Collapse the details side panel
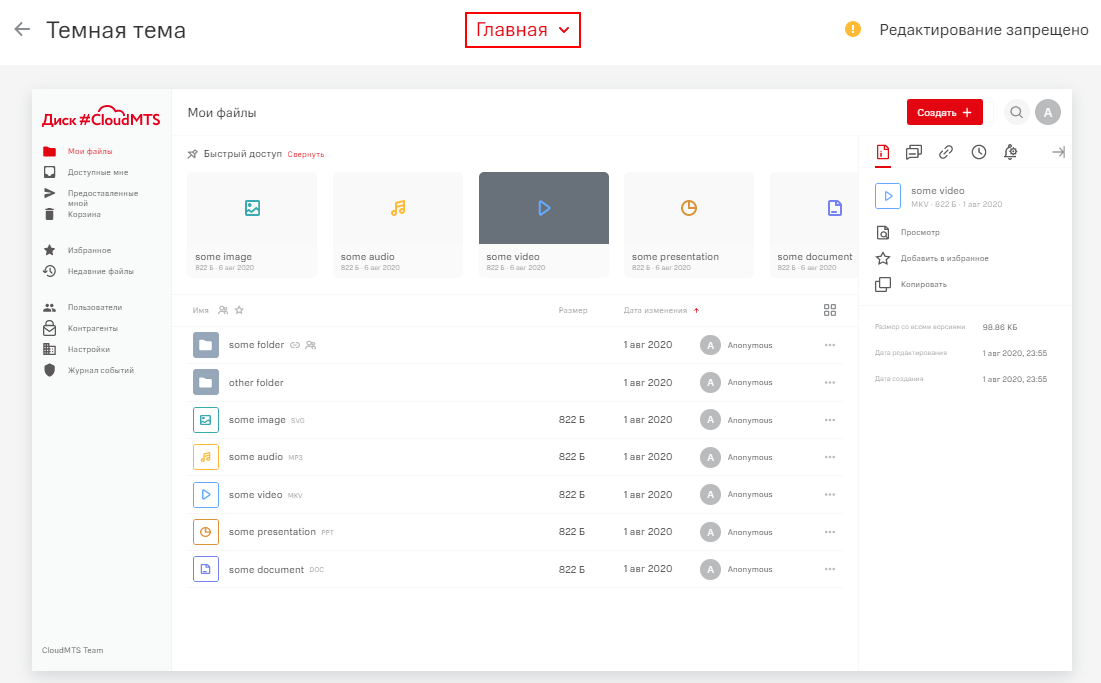1101x683 pixels. pos(1058,153)
